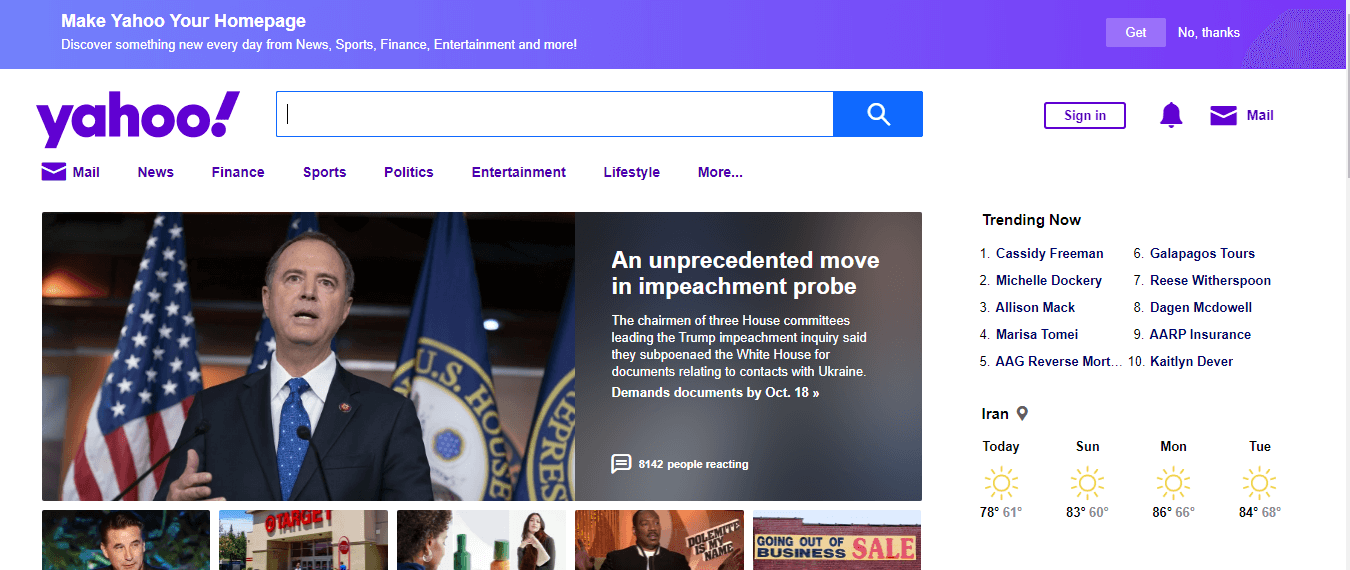Open trending topic AAG Reverse Mort...

tap(1059, 361)
